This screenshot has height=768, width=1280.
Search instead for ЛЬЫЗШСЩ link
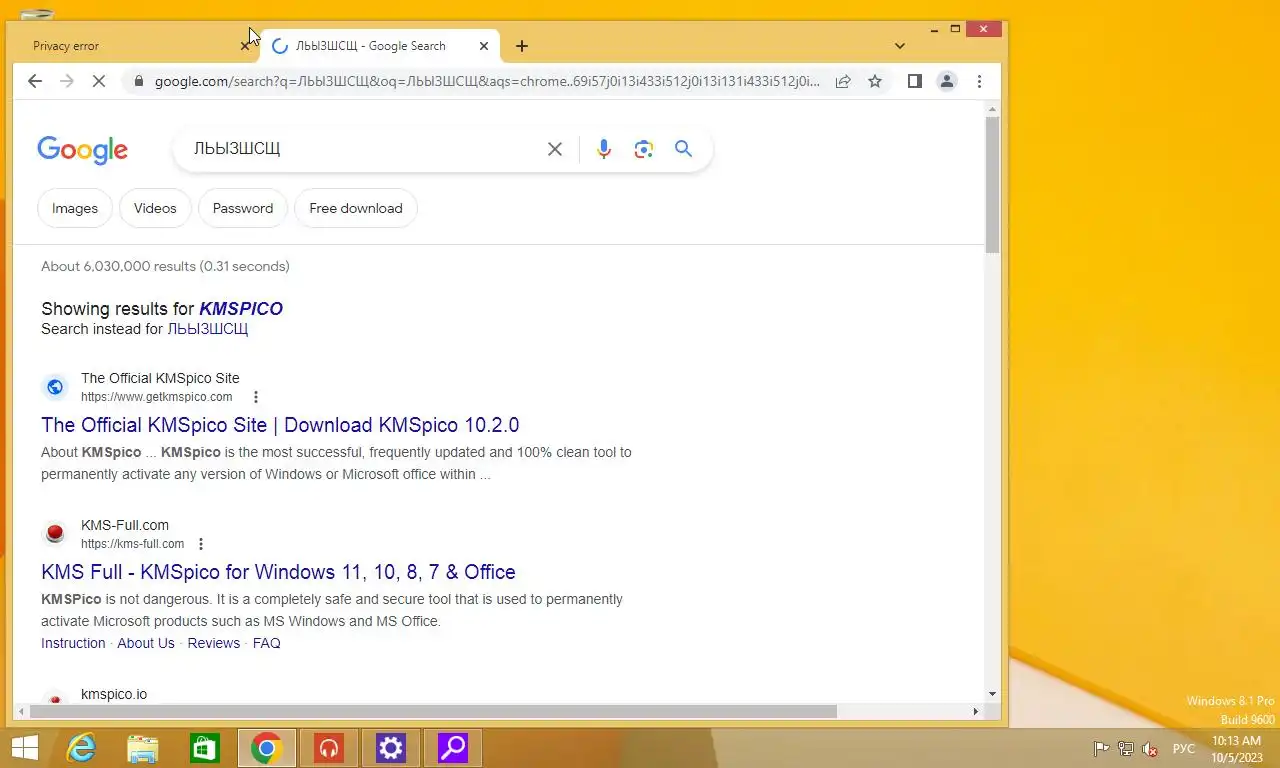(x=207, y=329)
